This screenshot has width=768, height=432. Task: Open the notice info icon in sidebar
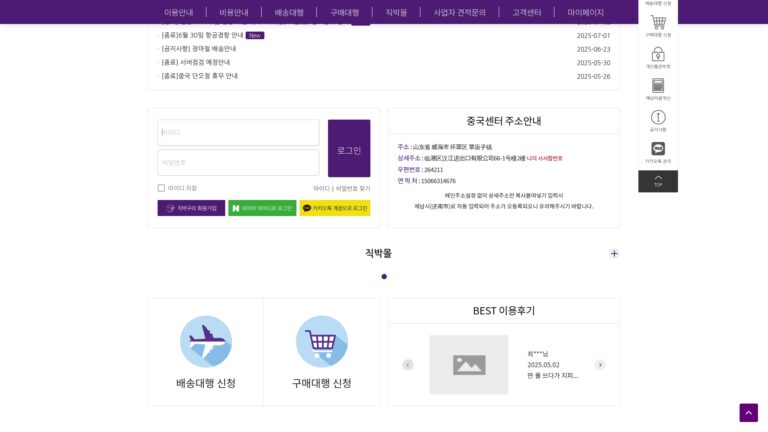click(658, 118)
